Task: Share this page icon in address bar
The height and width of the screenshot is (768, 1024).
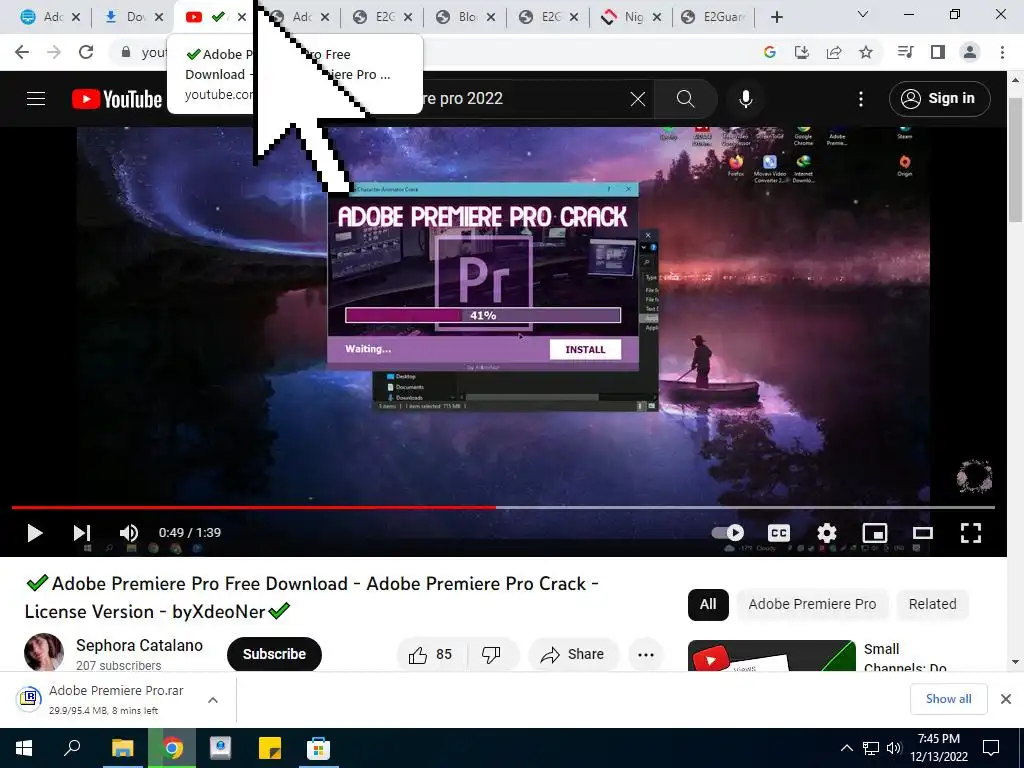Action: (x=833, y=52)
